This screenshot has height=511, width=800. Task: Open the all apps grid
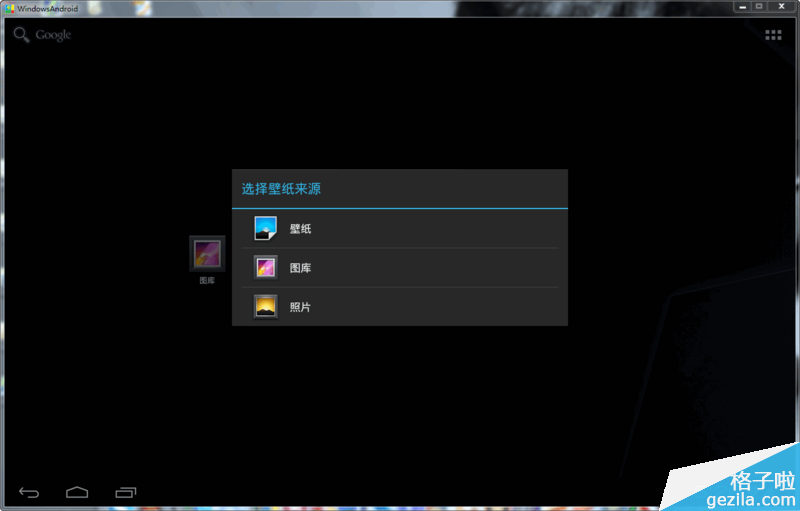(773, 35)
